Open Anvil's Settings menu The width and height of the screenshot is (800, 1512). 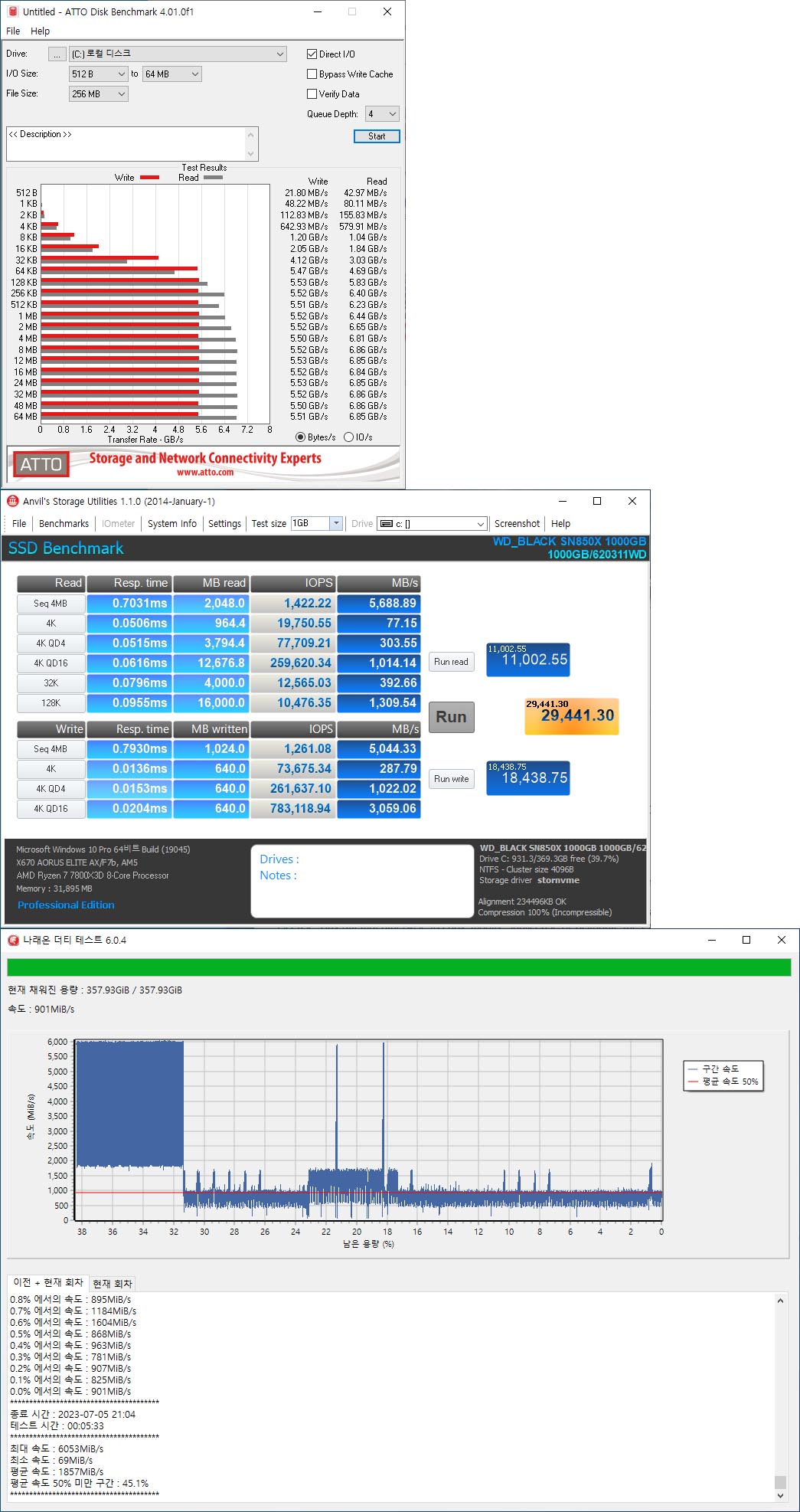(x=224, y=524)
